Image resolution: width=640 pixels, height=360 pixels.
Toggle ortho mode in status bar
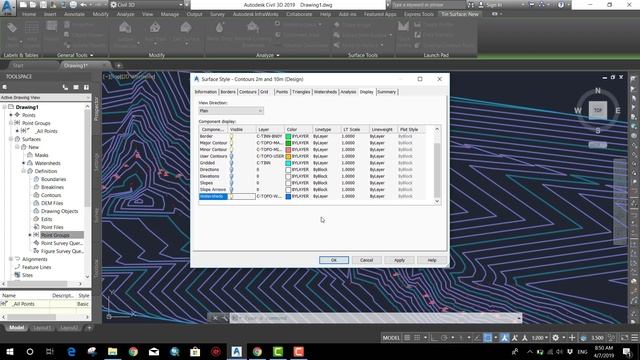(x=434, y=338)
